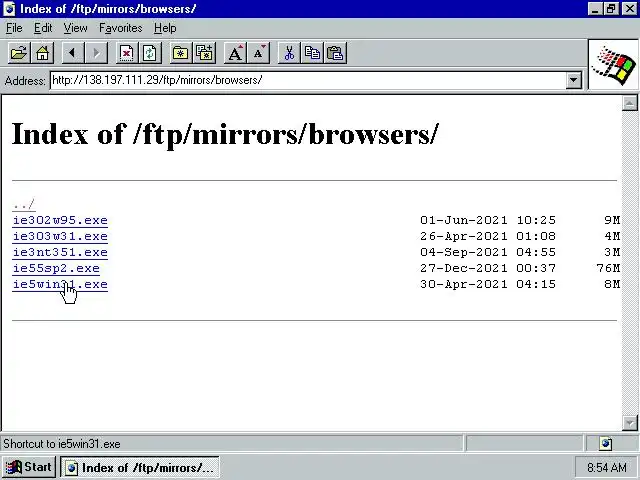Click the page heading Index of /ftp/mirrors/browsers/
The width and height of the screenshot is (640, 480).
tap(225, 135)
